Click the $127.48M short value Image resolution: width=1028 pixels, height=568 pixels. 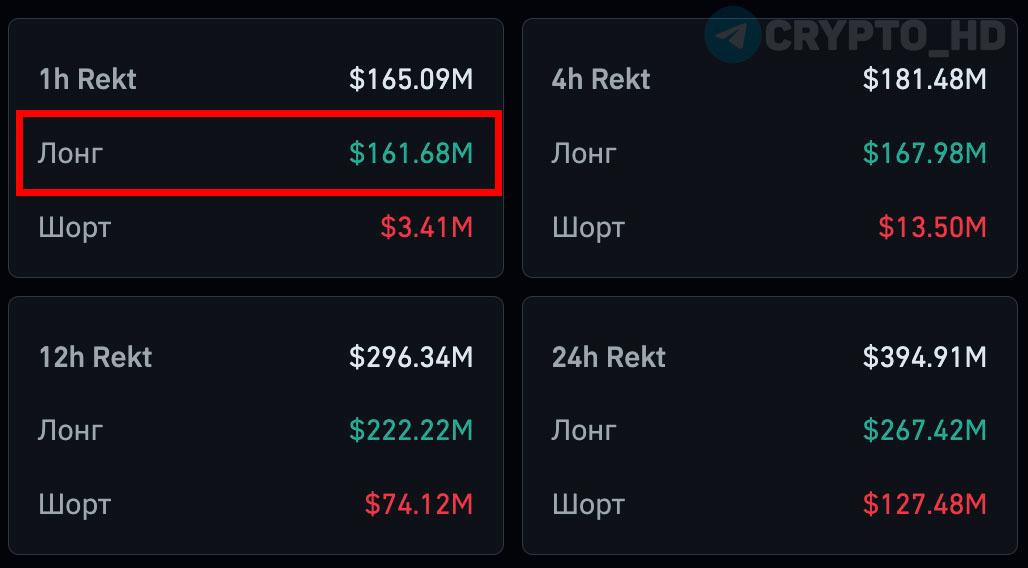pyautogui.click(x=924, y=504)
